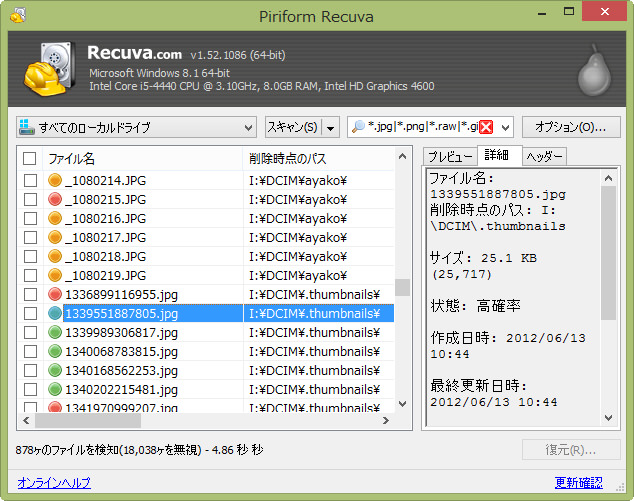Minimize the Piriform Recuva window

542,12
